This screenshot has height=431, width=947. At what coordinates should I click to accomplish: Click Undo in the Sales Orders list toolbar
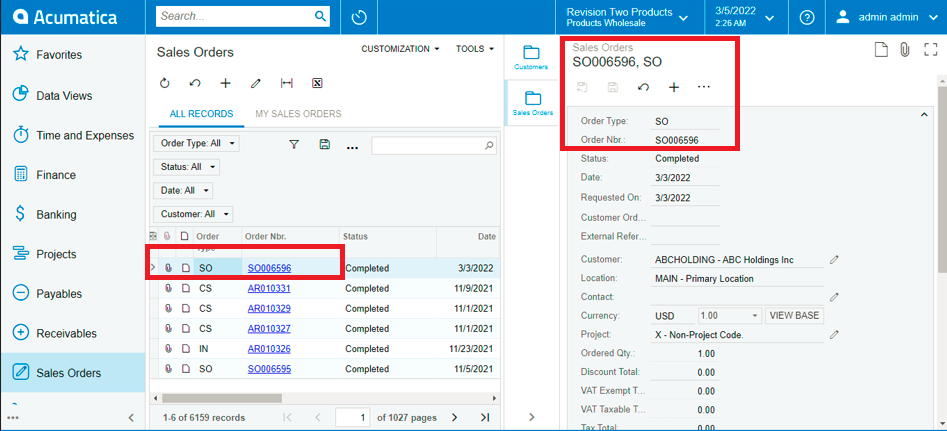click(194, 83)
